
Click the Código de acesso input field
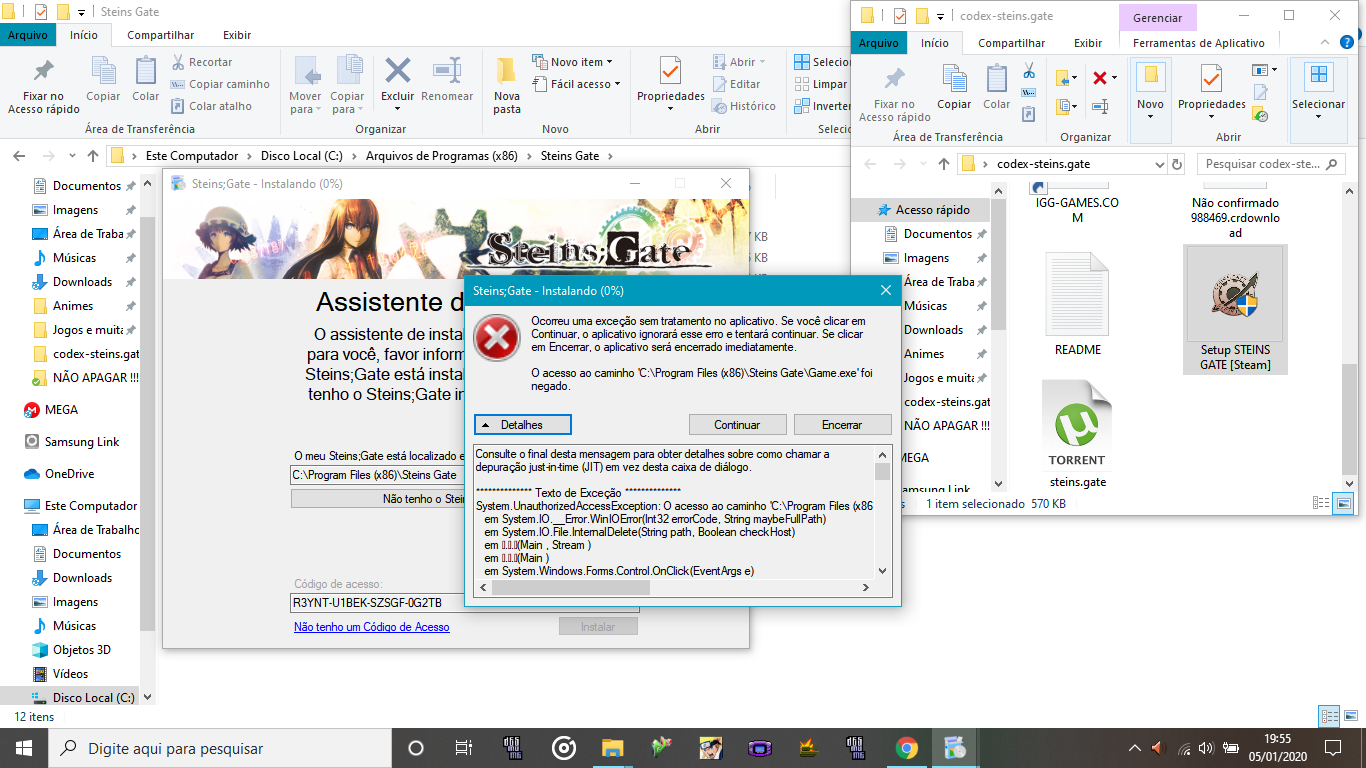tap(464, 603)
